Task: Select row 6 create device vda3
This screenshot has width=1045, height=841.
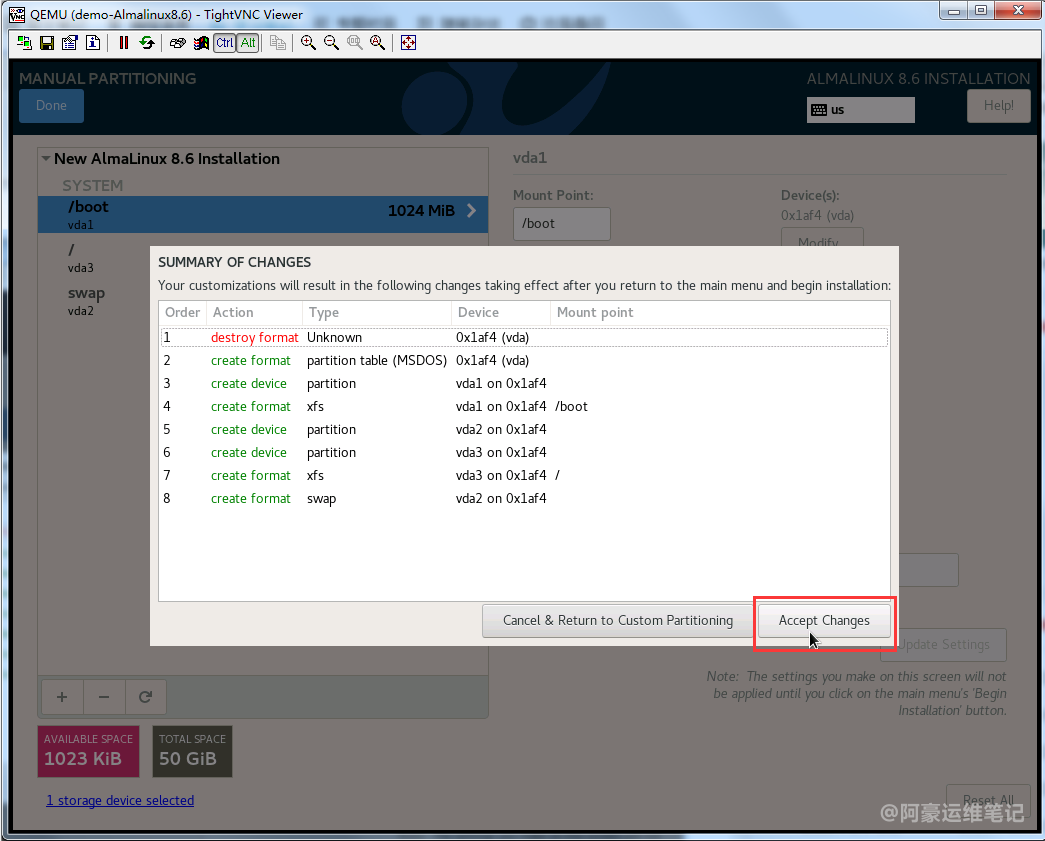Action: tap(524, 452)
